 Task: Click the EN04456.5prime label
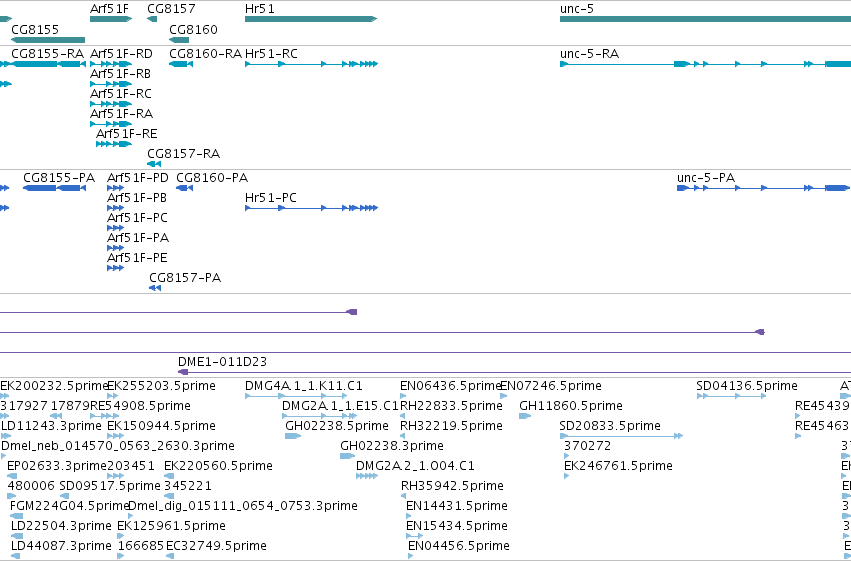(459, 546)
